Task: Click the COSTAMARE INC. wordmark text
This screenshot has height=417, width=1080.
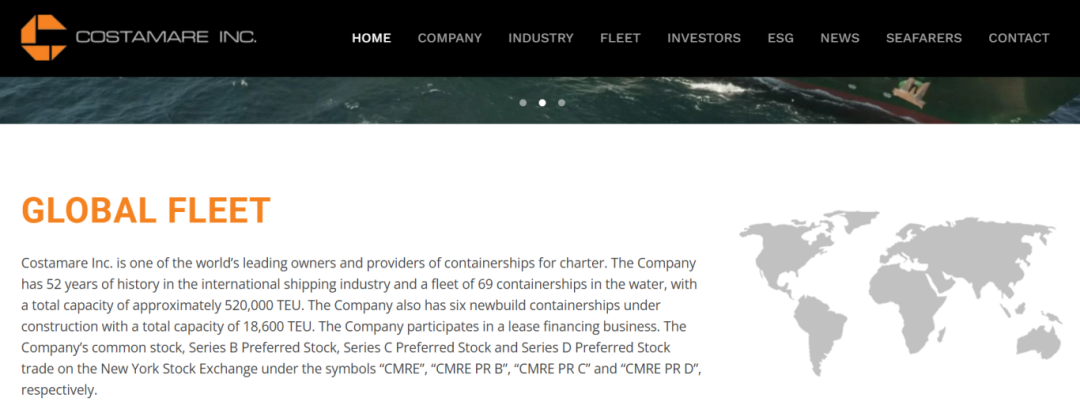Action: pos(166,38)
